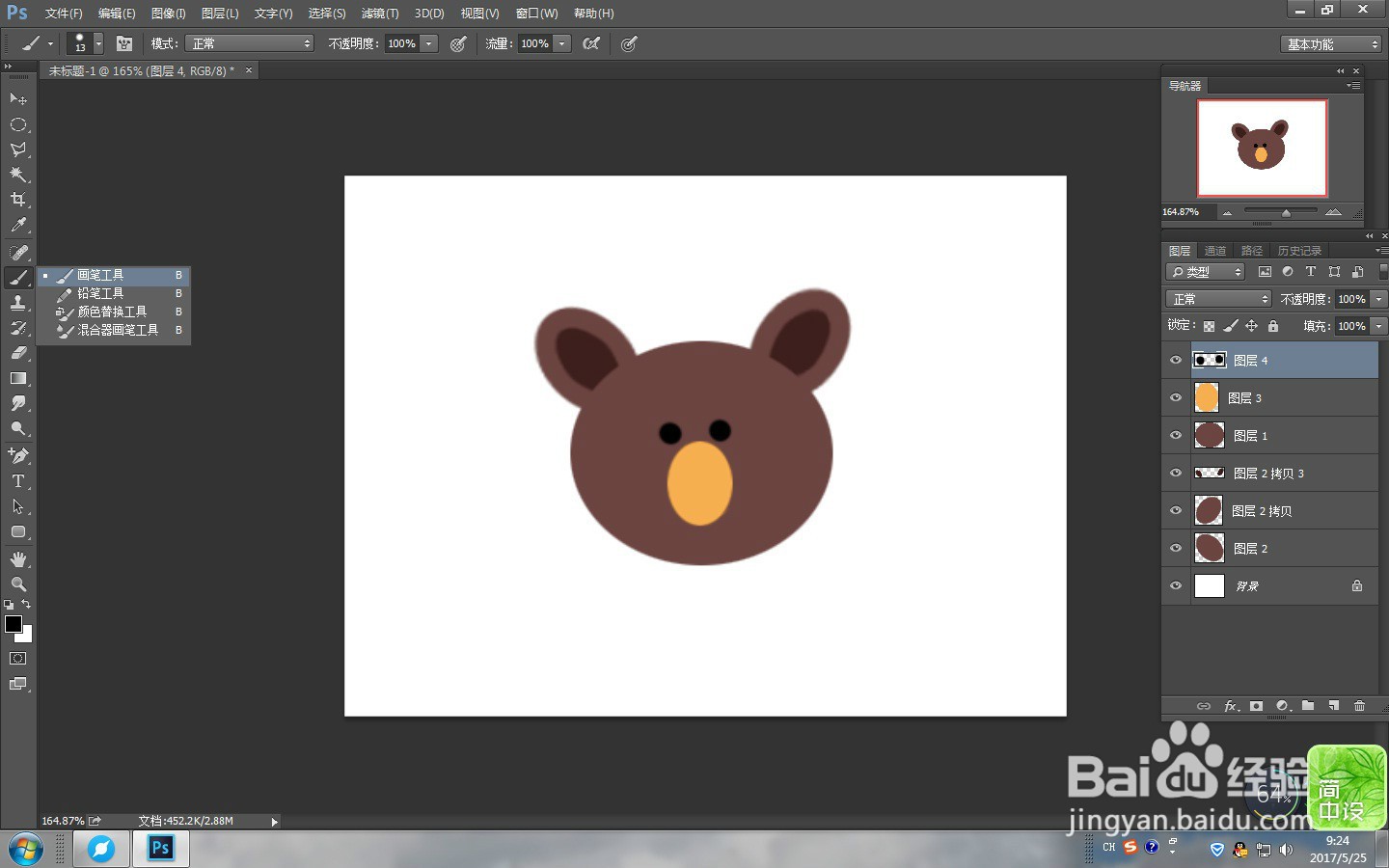Toggle pressure for opacity icon
The width and height of the screenshot is (1389, 868).
click(x=458, y=43)
